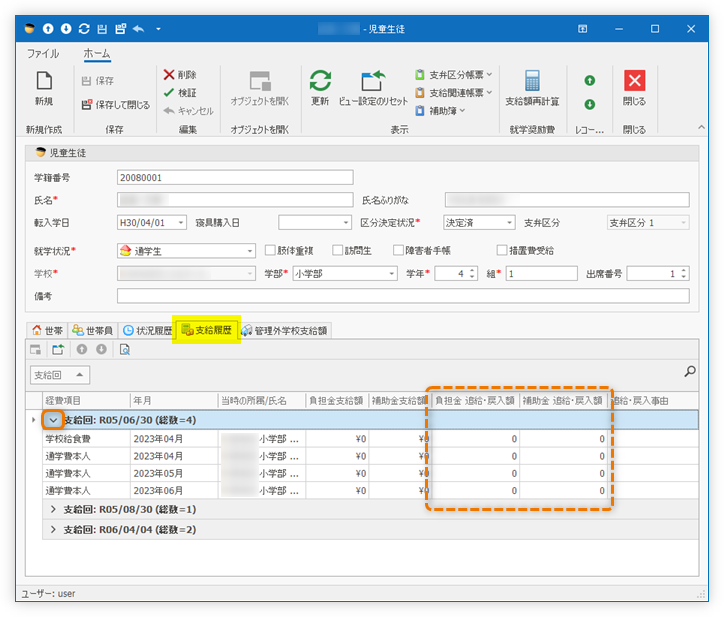Viewport: 724px width, 617px height.
Task: Open the 支弁区分帳票 dropdown menu
Action: click(x=454, y=74)
